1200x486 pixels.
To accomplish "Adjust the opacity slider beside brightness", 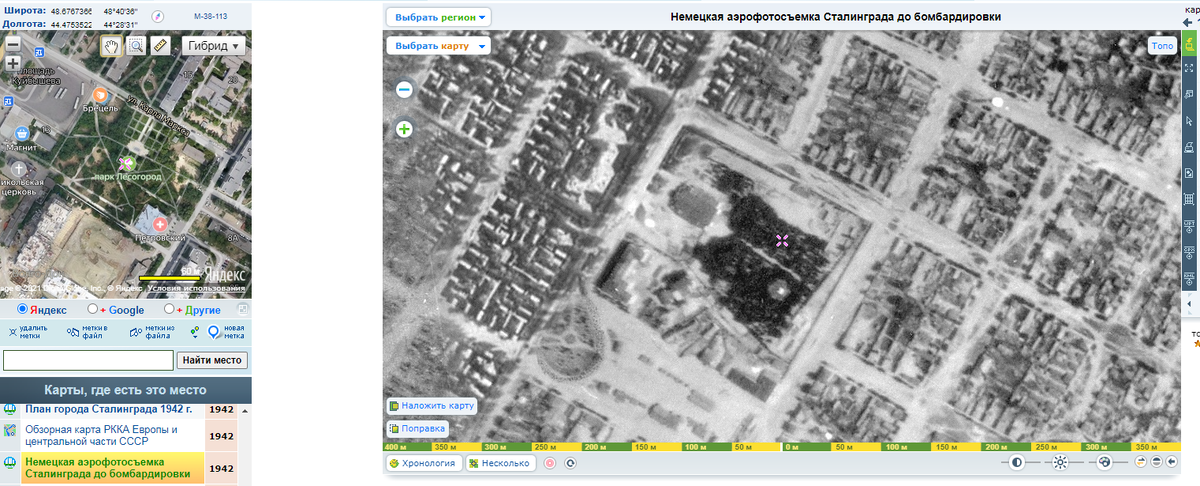I will click(x=1103, y=462).
